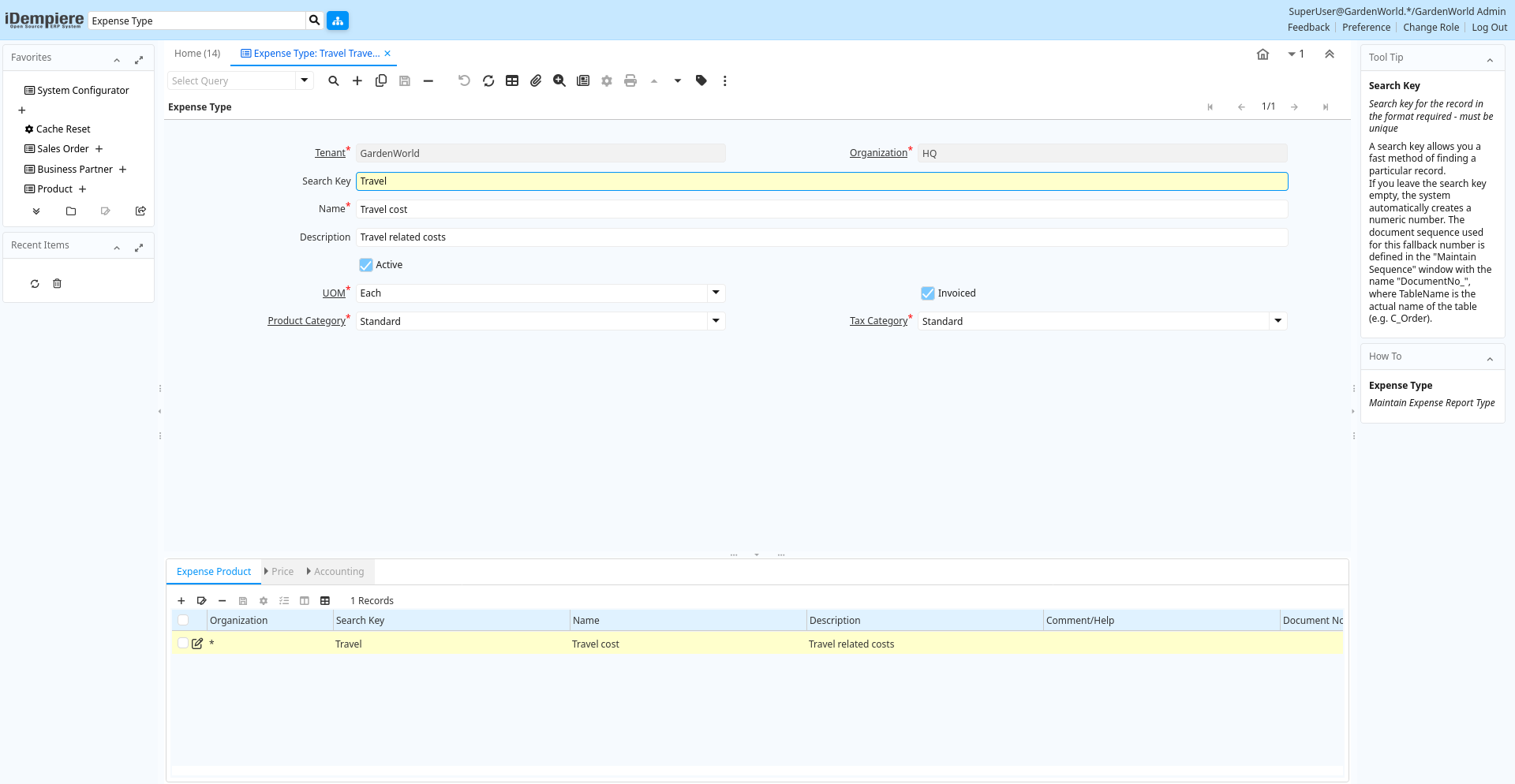Toggle grid view in the main toolbar

point(512,80)
